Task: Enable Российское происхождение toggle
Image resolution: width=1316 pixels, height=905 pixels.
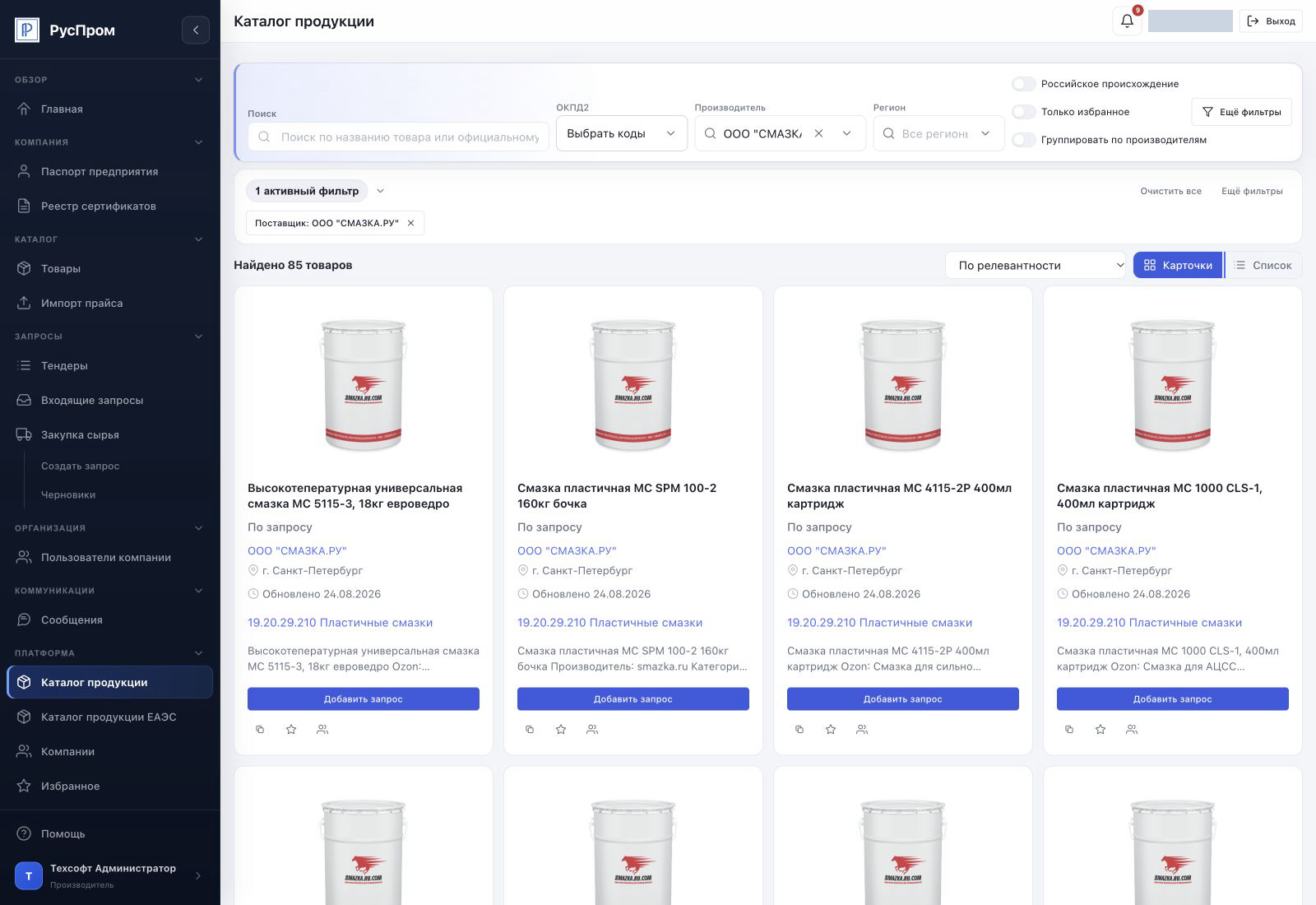Action: click(1024, 84)
